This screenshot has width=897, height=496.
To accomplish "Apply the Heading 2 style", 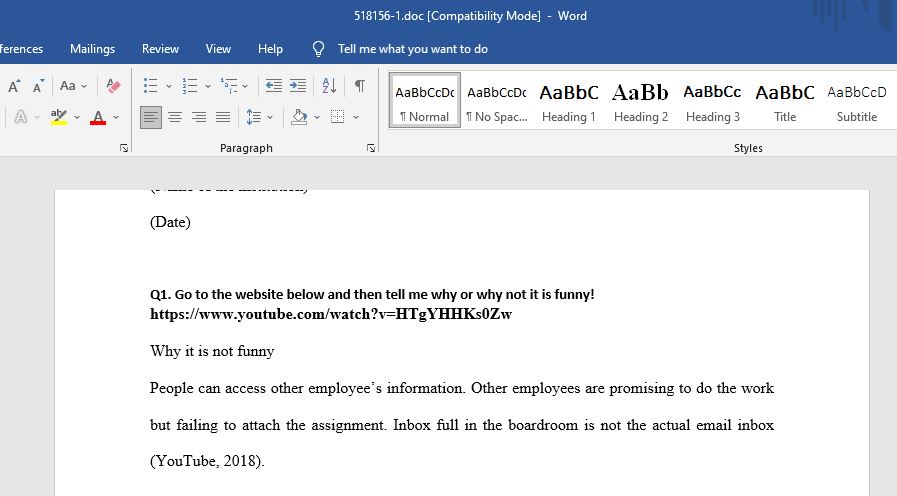I will click(641, 100).
